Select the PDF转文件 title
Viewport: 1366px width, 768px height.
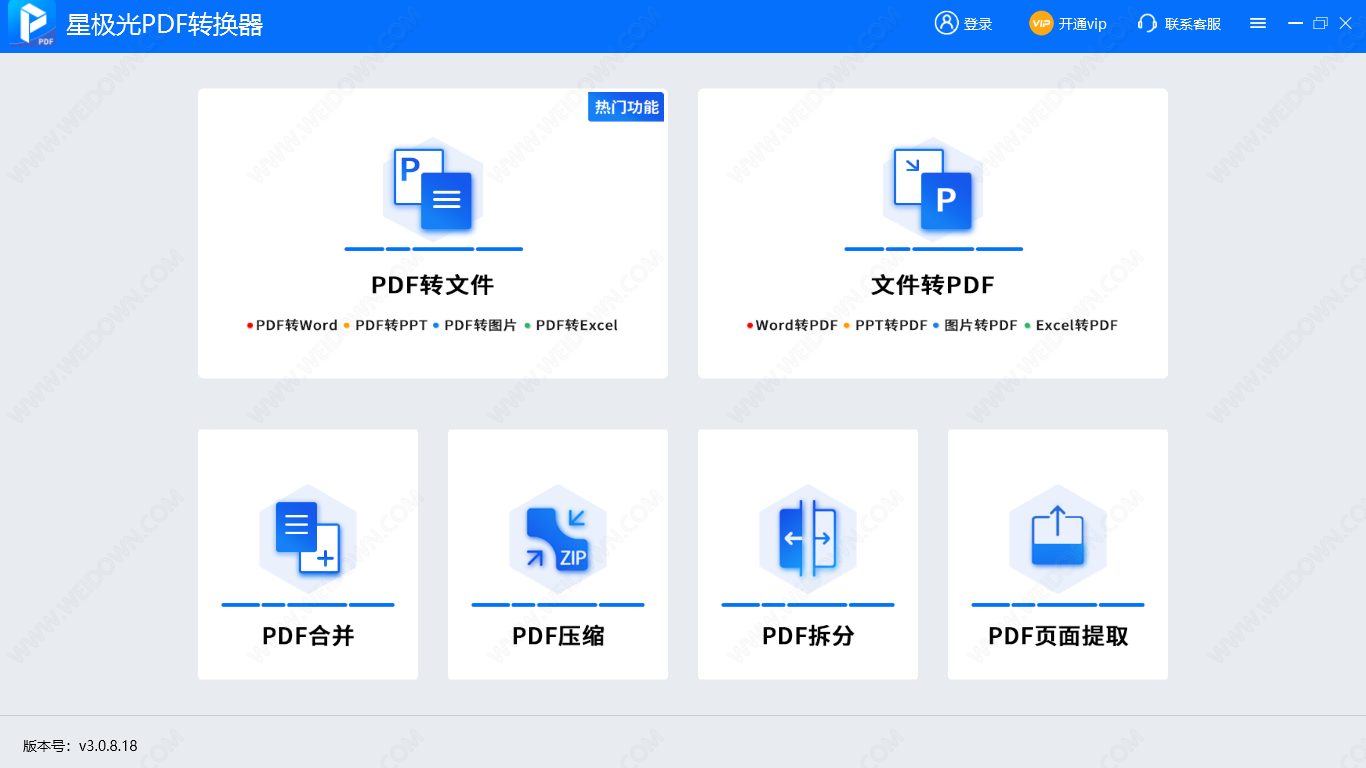[433, 285]
